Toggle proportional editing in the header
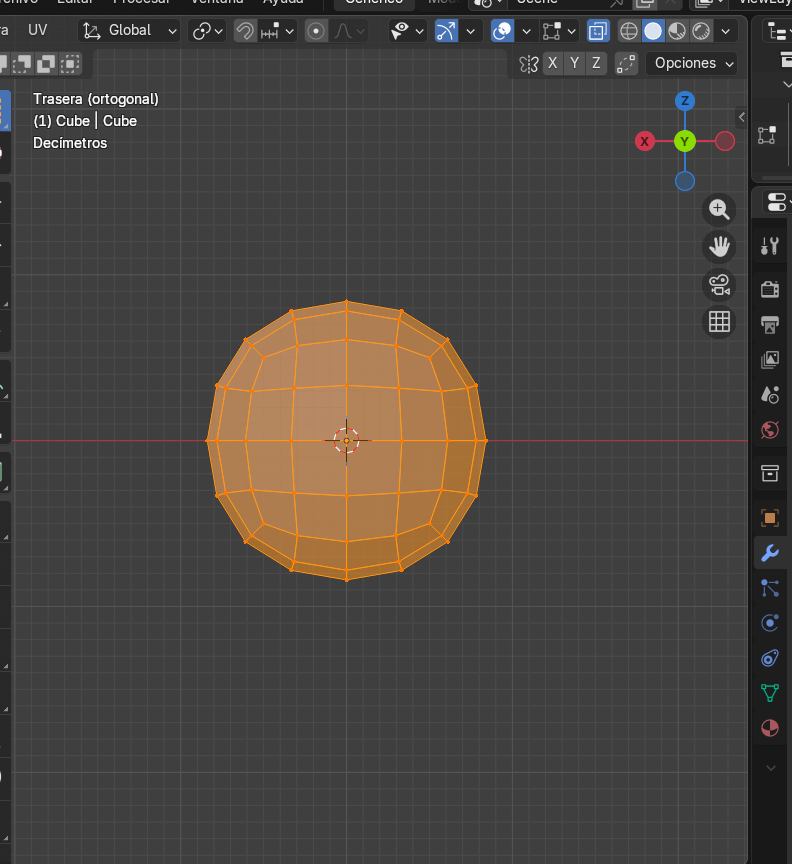792x864 pixels. (x=317, y=31)
